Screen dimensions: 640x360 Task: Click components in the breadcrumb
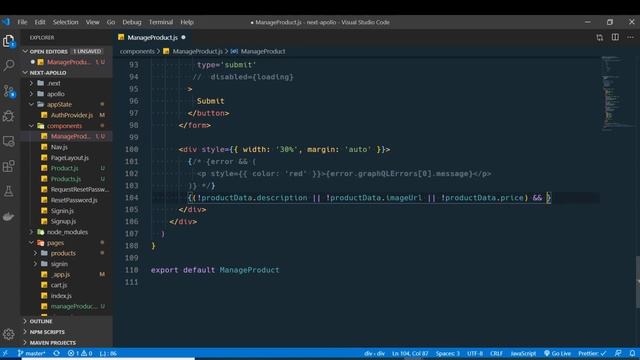tap(137, 51)
